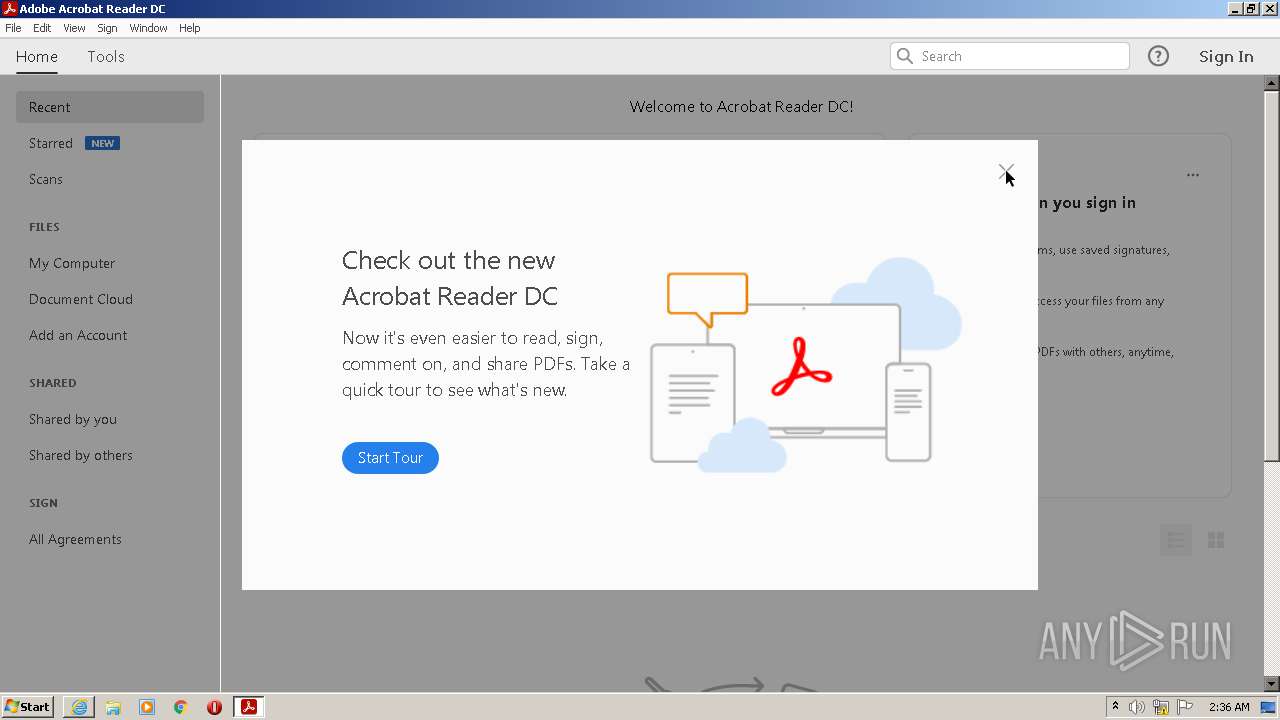This screenshot has width=1280, height=720.
Task: Open the File menu
Action: pos(13,28)
